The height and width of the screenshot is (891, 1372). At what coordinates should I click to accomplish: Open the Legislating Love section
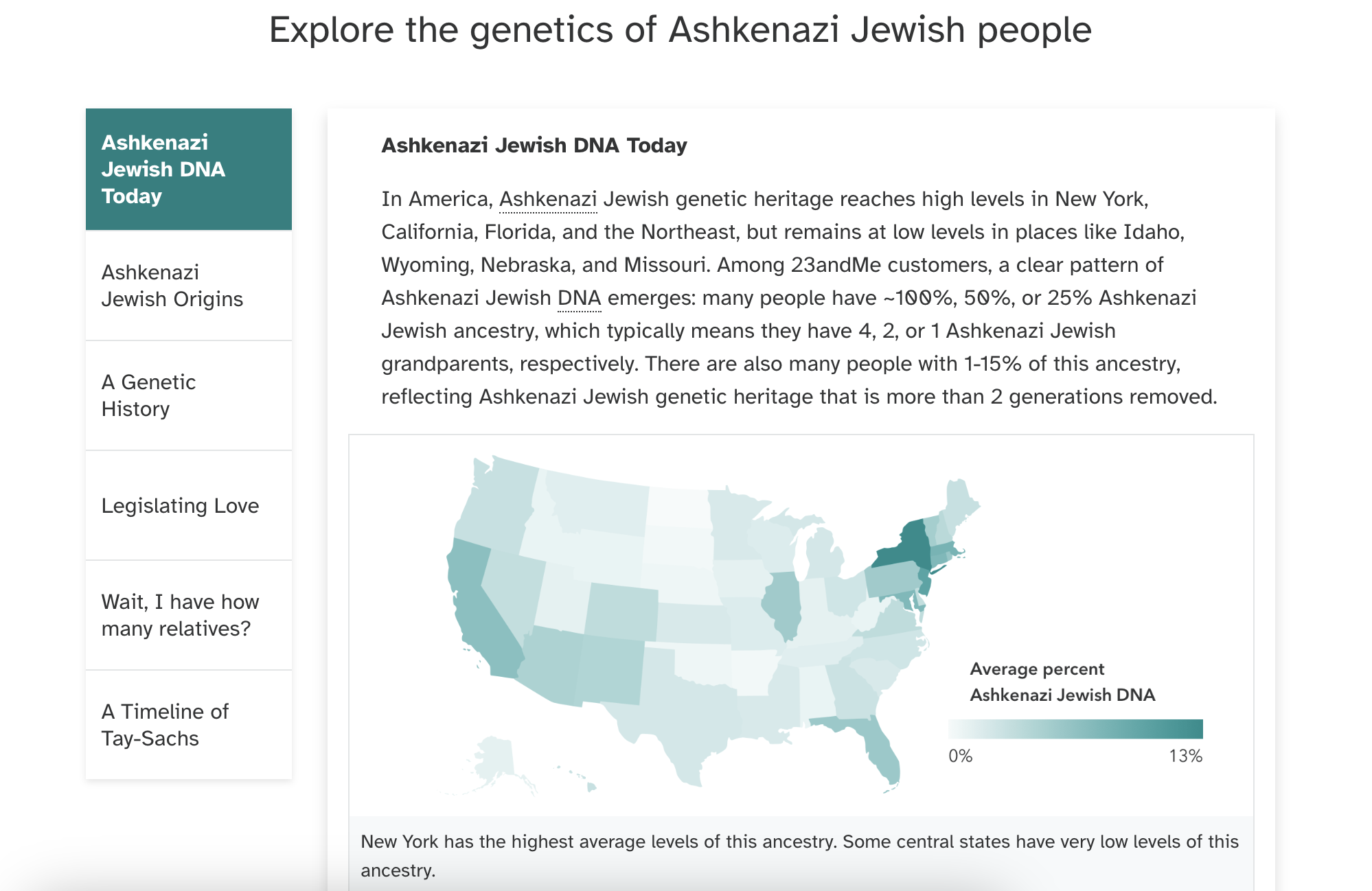point(189,505)
